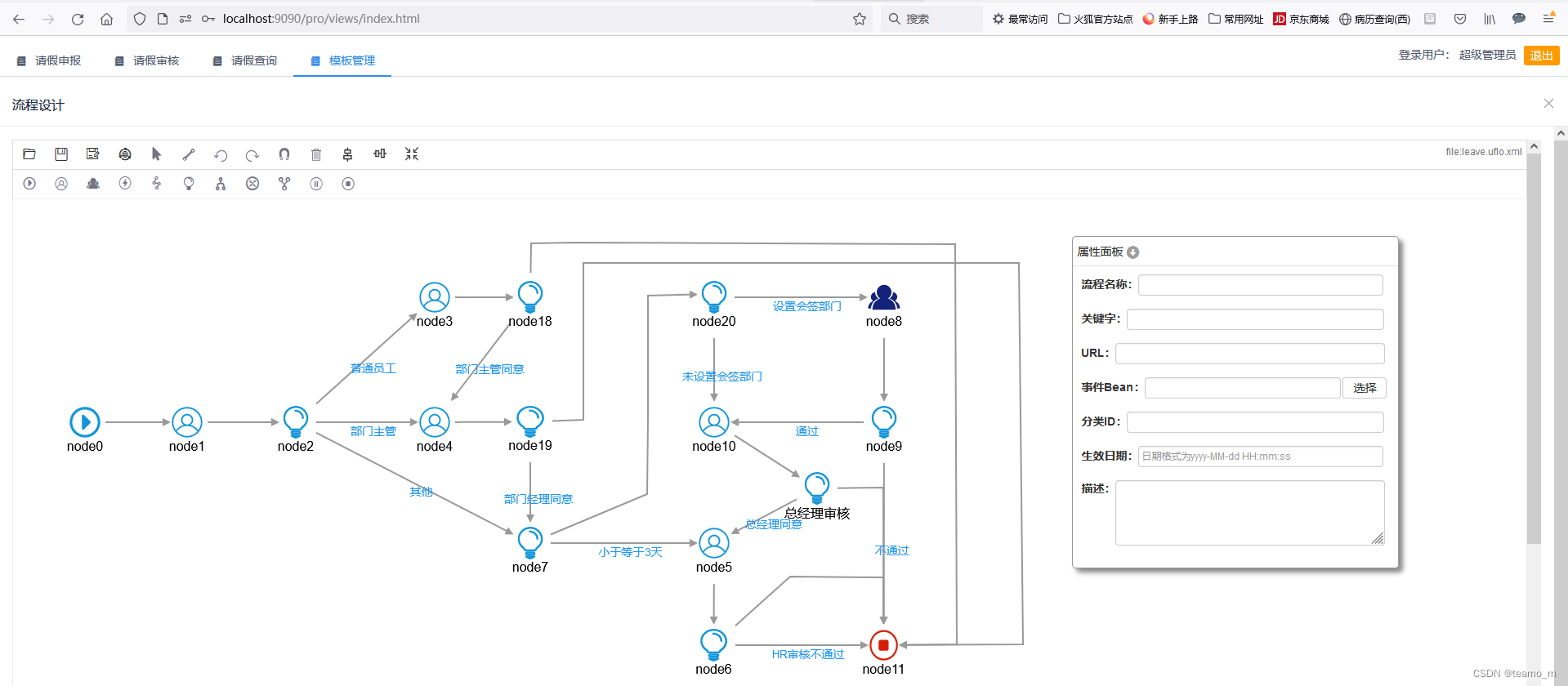Click the 普通员工 connection label

tap(373, 368)
